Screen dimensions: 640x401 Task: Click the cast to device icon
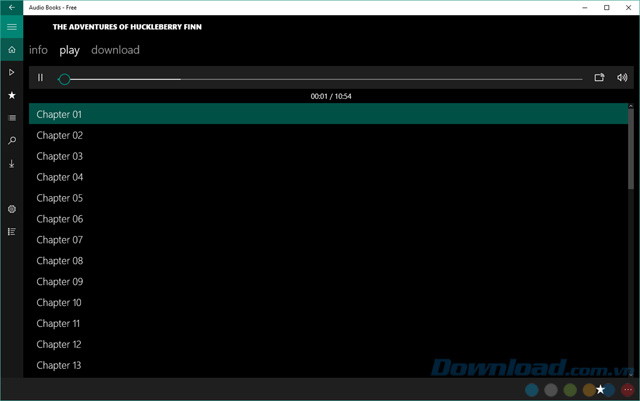(599, 78)
